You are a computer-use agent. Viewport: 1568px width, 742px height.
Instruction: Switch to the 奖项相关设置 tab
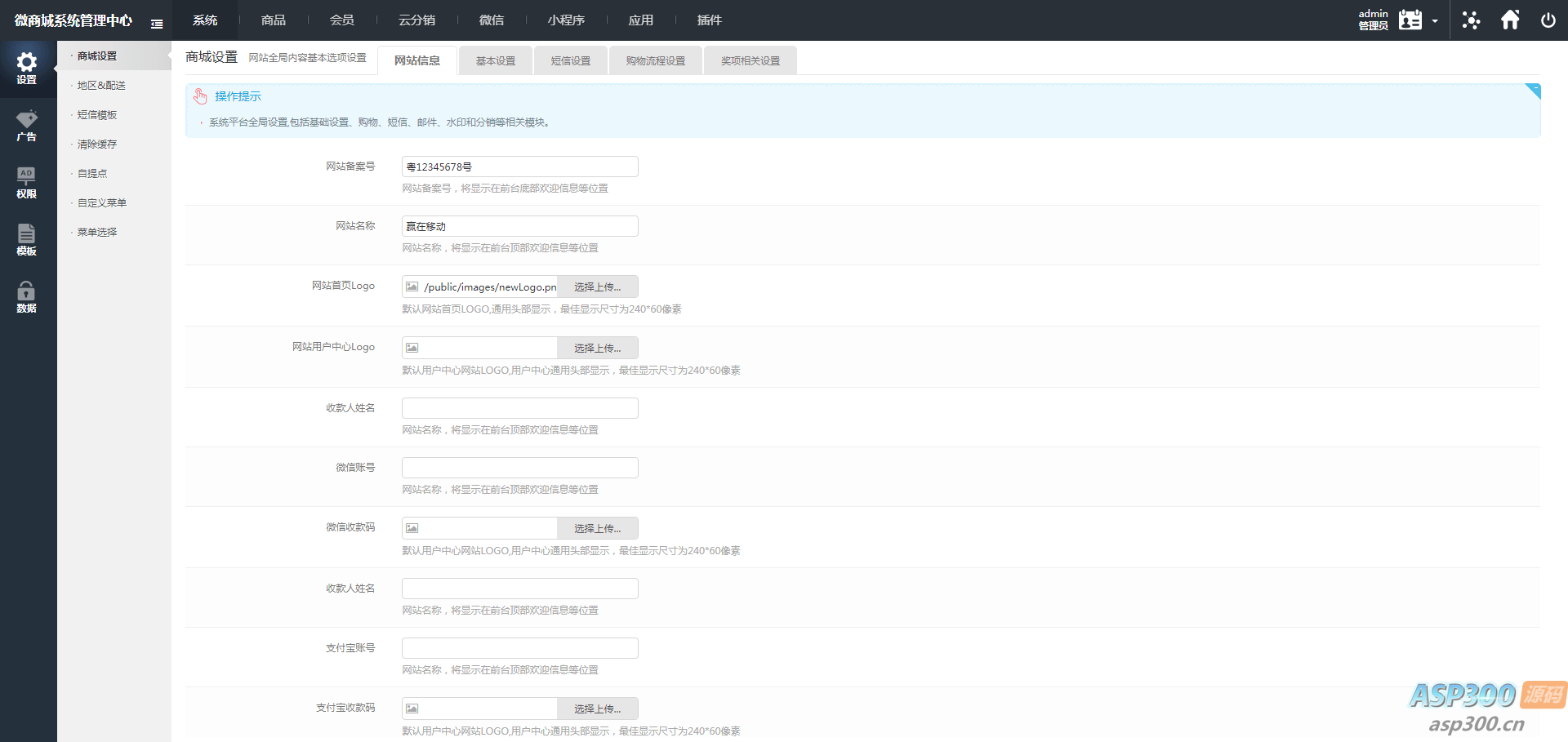point(751,60)
